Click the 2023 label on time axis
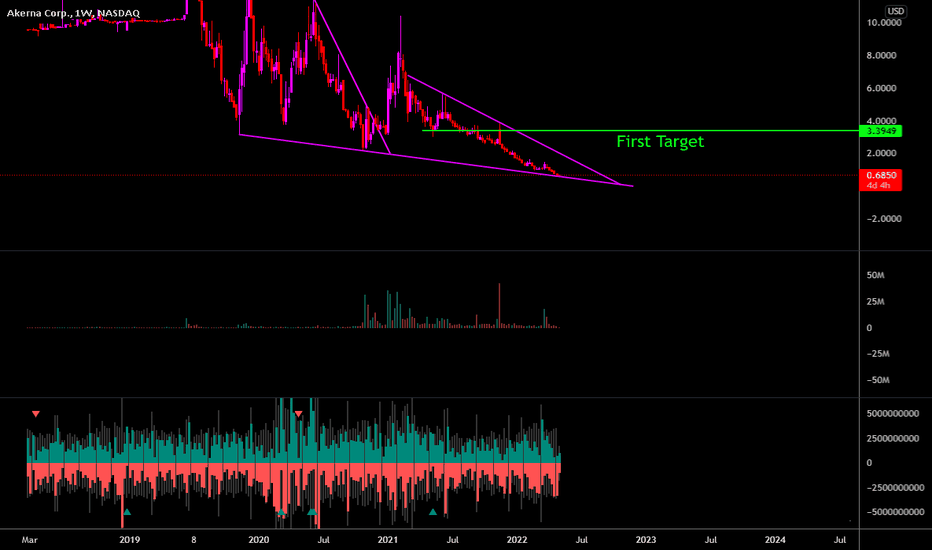Image resolution: width=932 pixels, height=550 pixels. 646,540
